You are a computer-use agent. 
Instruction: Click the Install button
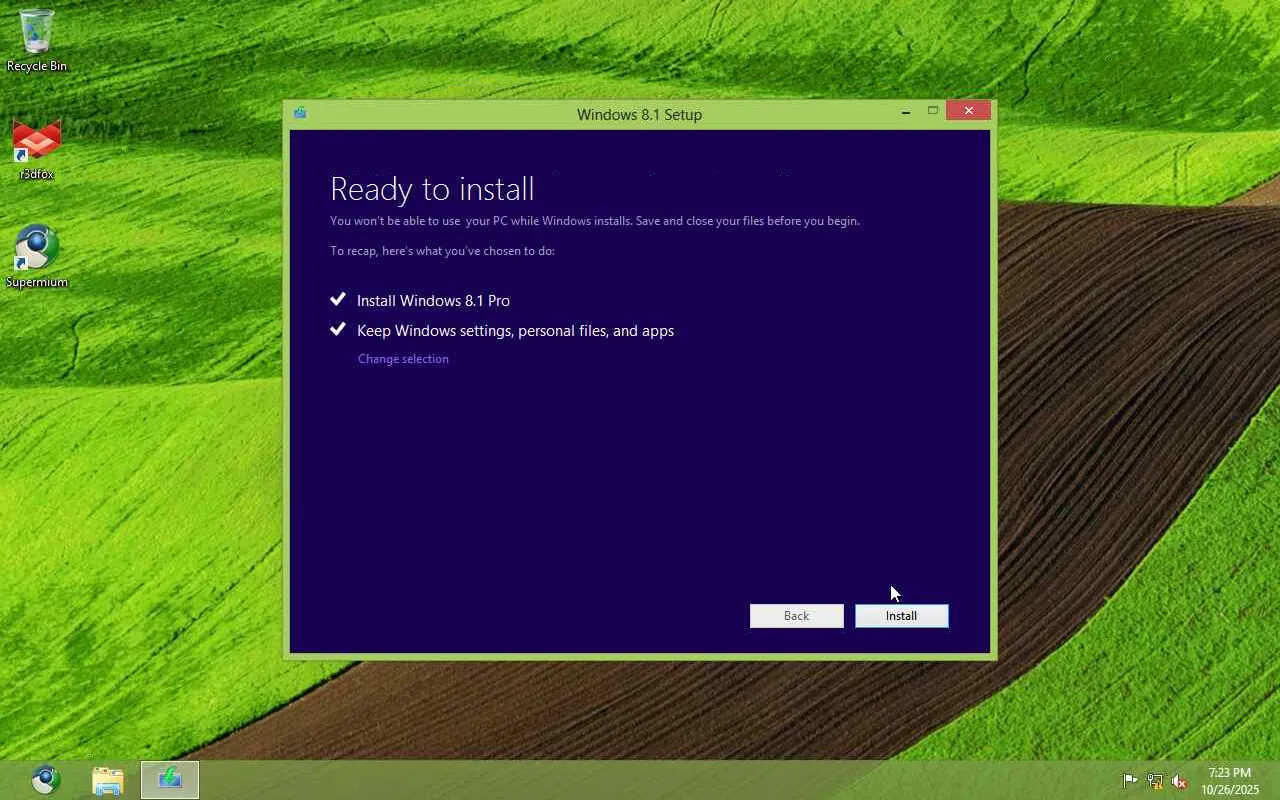click(901, 616)
